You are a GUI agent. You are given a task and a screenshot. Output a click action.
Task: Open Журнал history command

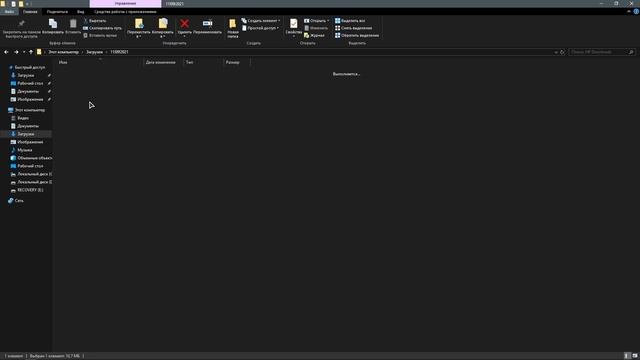tap(314, 36)
